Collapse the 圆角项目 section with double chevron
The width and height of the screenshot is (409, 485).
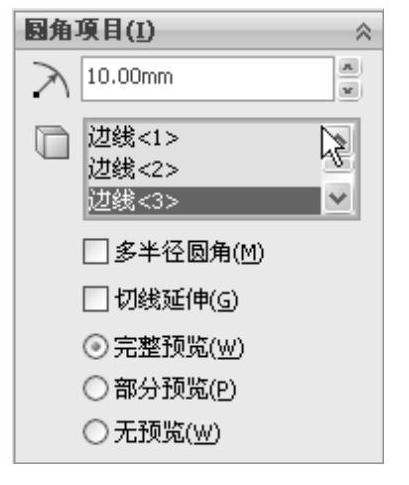363,31
